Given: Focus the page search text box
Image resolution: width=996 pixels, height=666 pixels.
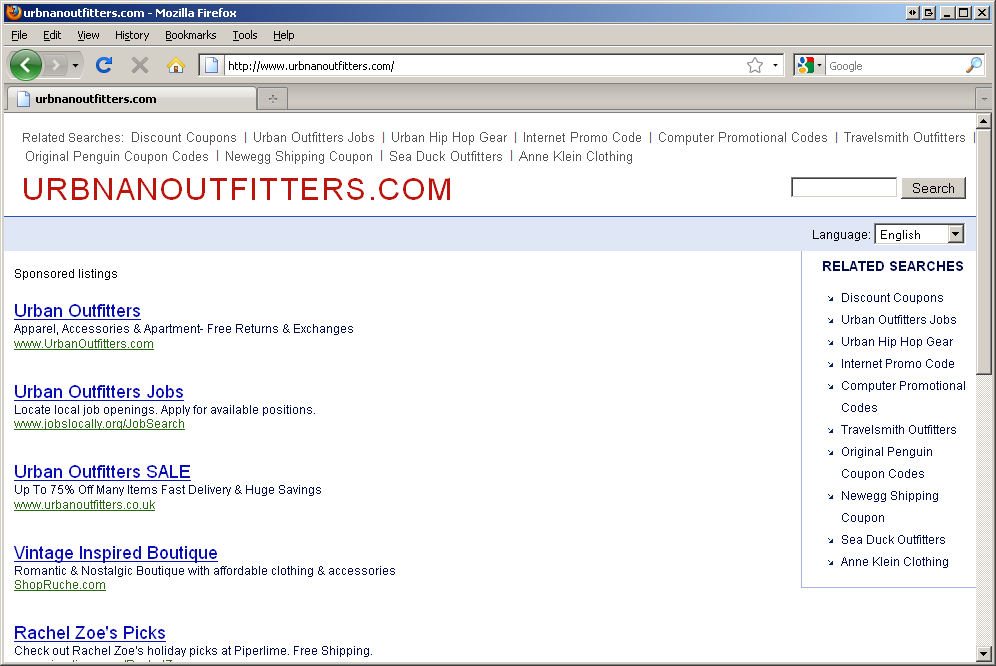Looking at the screenshot, I should tap(844, 187).
